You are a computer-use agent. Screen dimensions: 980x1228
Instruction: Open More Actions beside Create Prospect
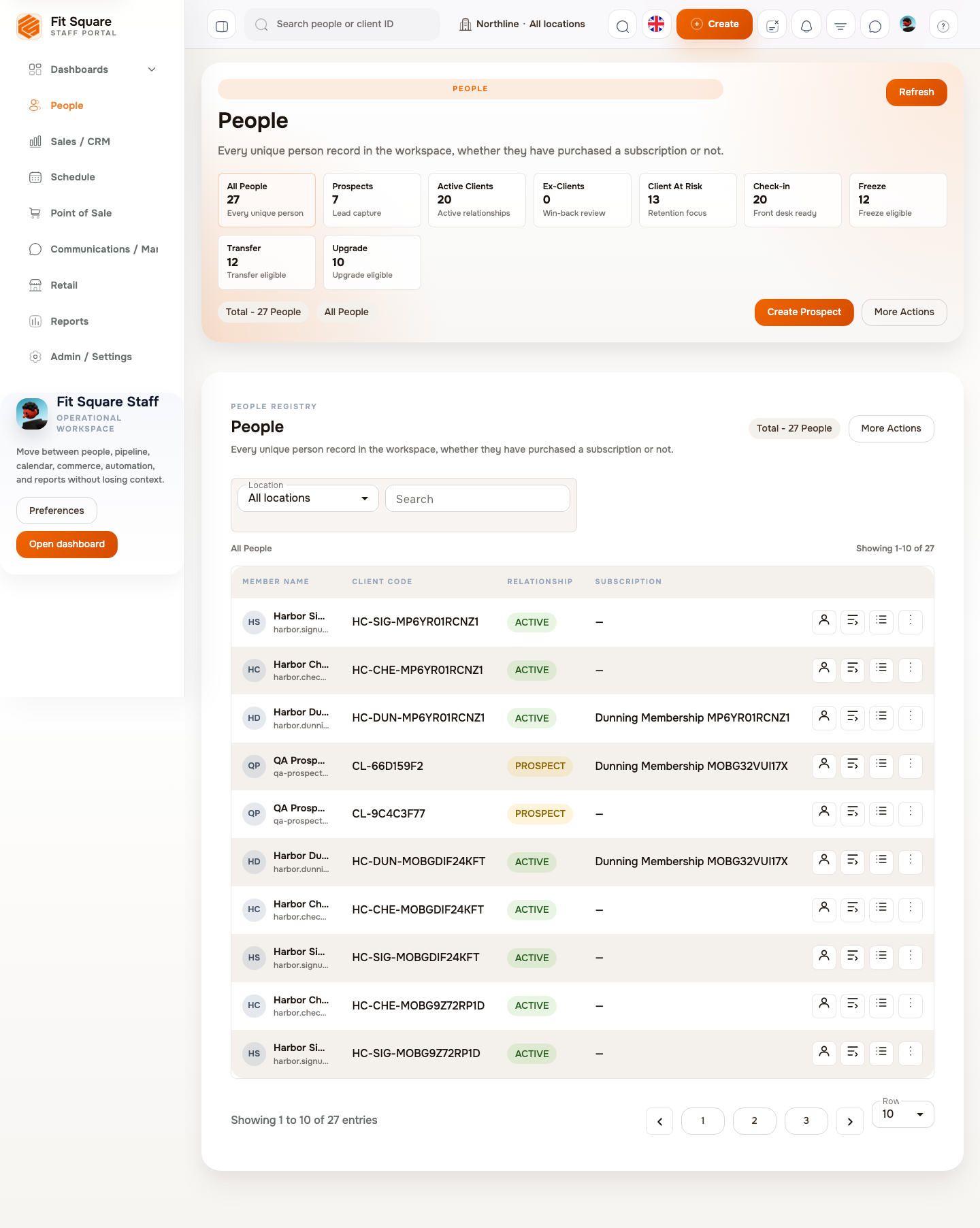904,312
